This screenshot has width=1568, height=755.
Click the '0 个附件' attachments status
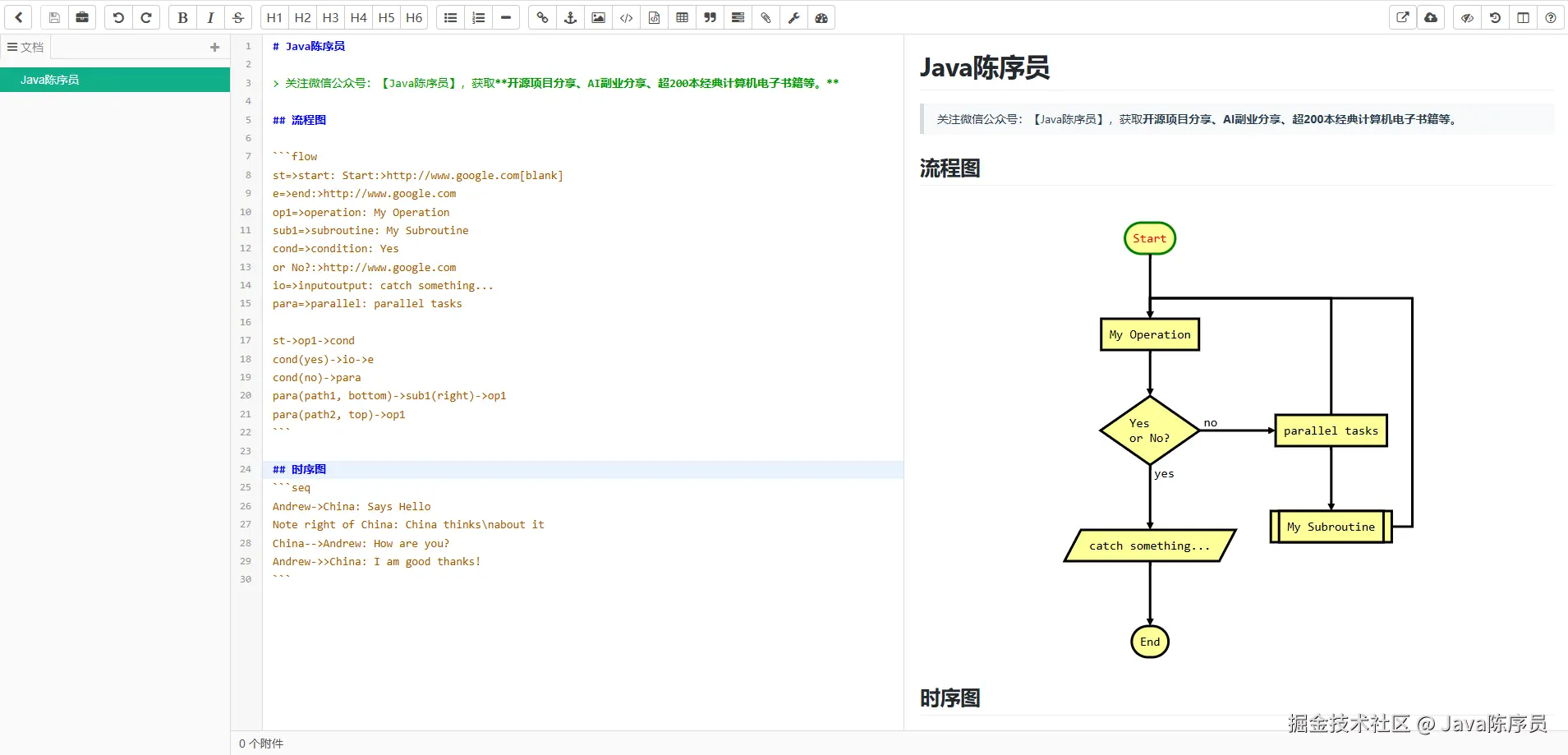pos(261,743)
